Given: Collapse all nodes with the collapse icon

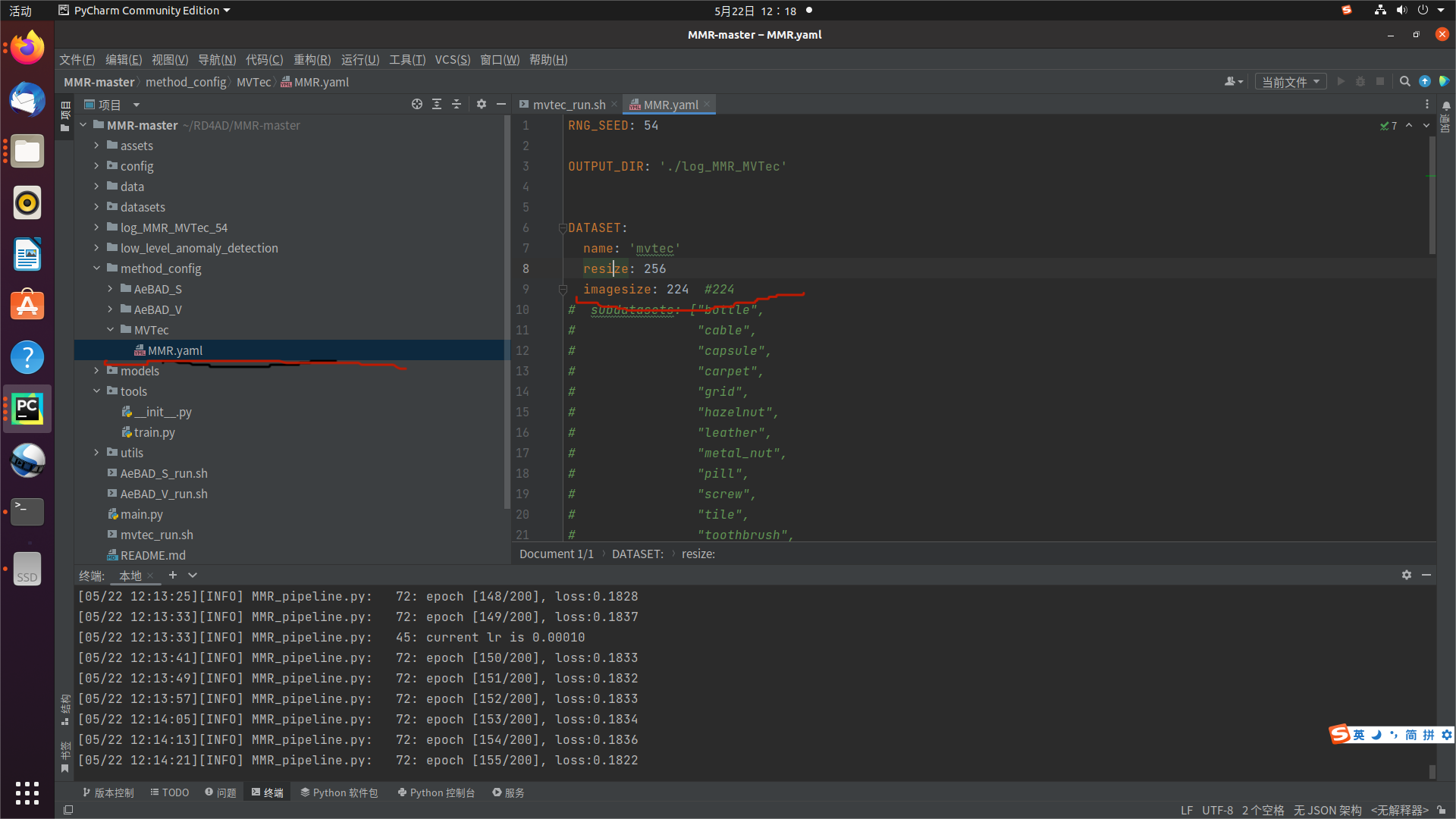Looking at the screenshot, I should [456, 104].
